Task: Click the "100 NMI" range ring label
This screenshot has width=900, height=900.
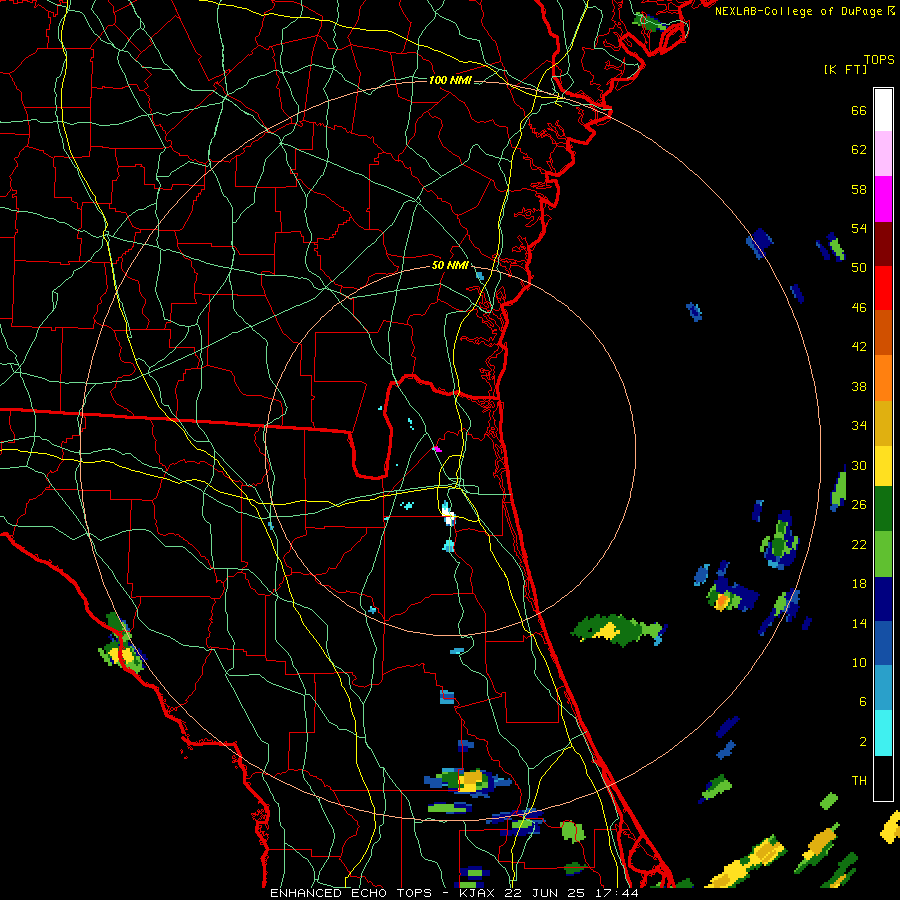Action: (x=450, y=80)
